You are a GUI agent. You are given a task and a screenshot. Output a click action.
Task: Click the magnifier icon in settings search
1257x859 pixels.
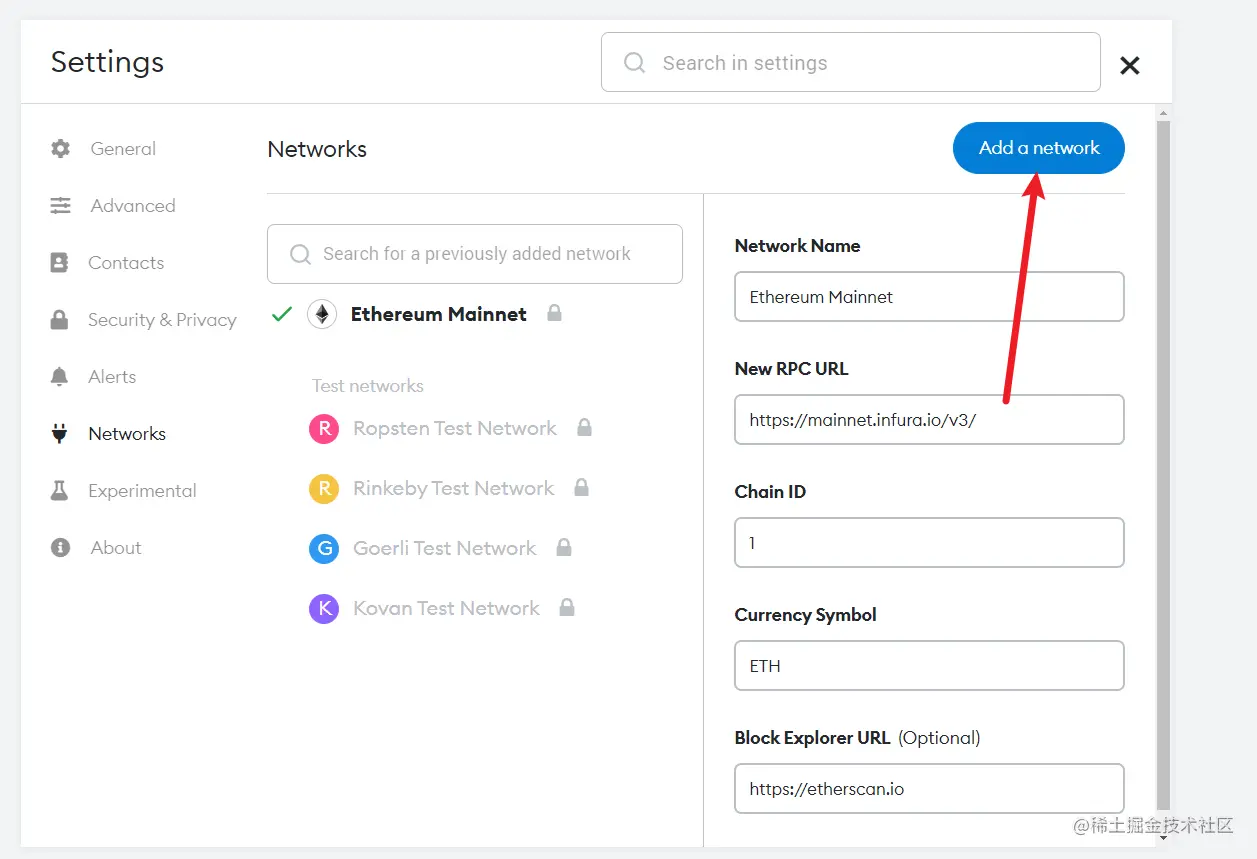tap(635, 63)
